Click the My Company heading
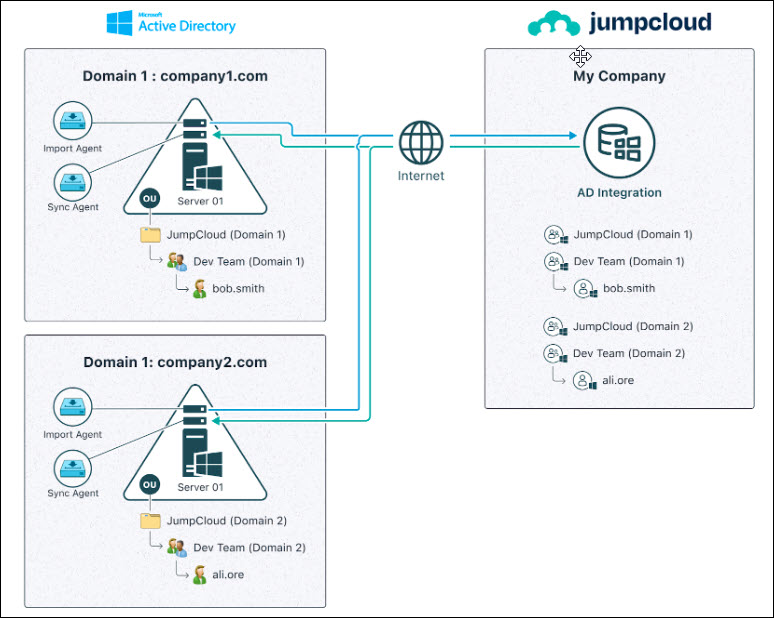This screenshot has height=618, width=774. click(619, 76)
